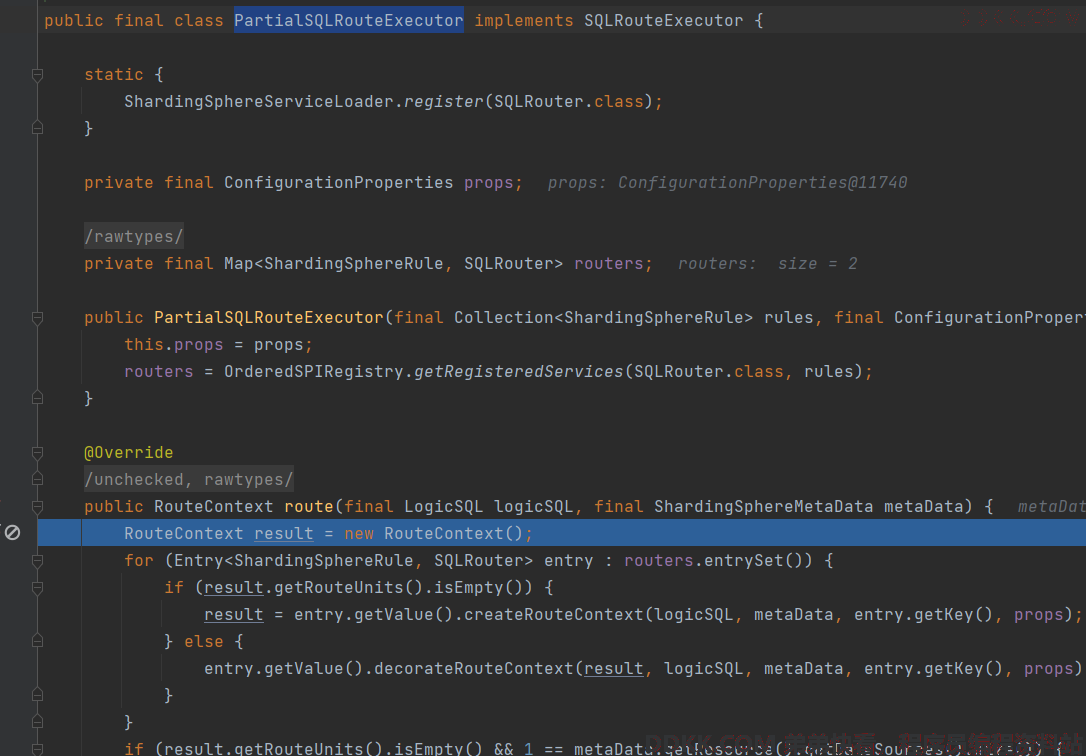Click the highlighted line's result variable
1086x756 pixels.
(283, 534)
